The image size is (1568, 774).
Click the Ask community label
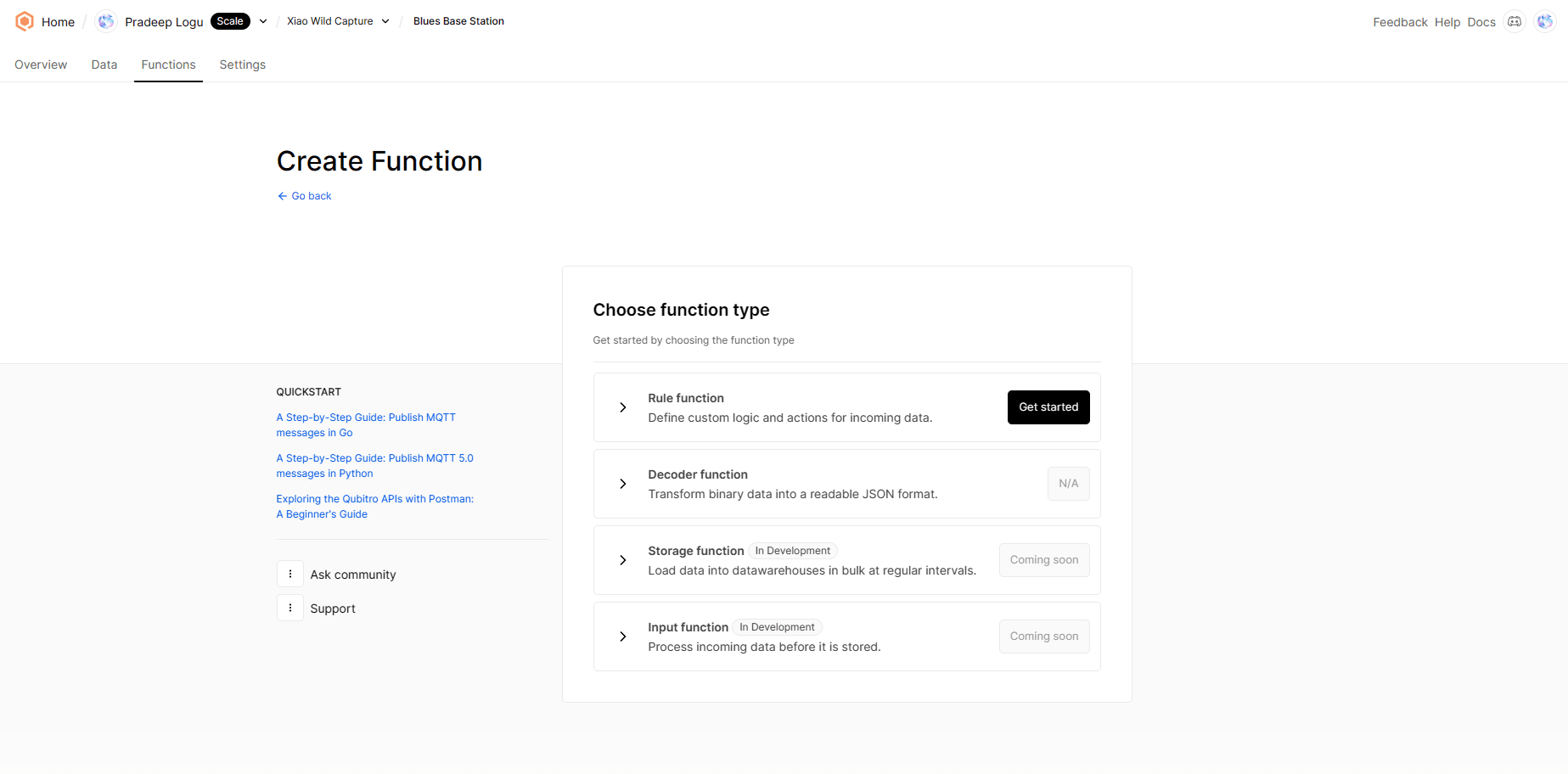[x=353, y=575]
